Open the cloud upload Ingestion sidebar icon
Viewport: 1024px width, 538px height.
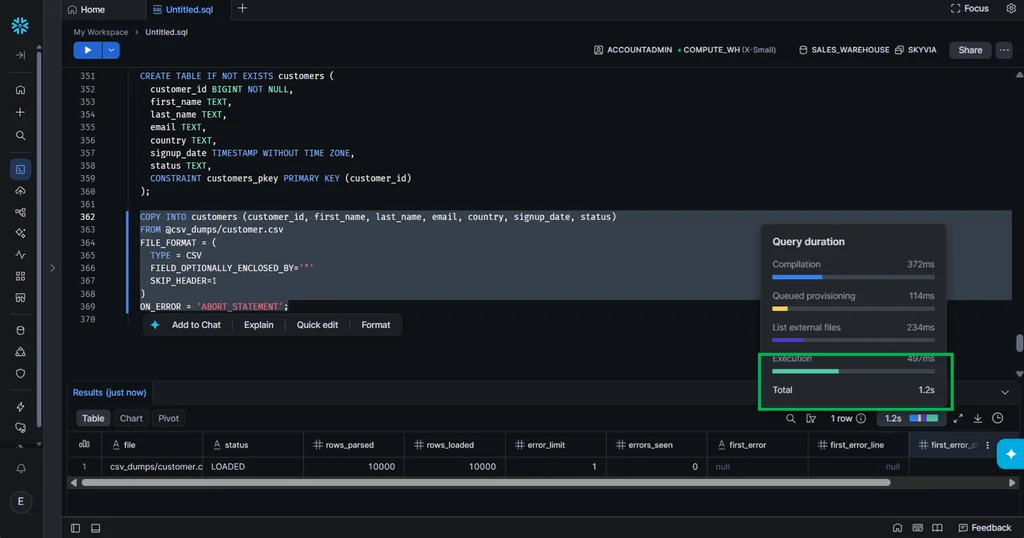tap(20, 191)
